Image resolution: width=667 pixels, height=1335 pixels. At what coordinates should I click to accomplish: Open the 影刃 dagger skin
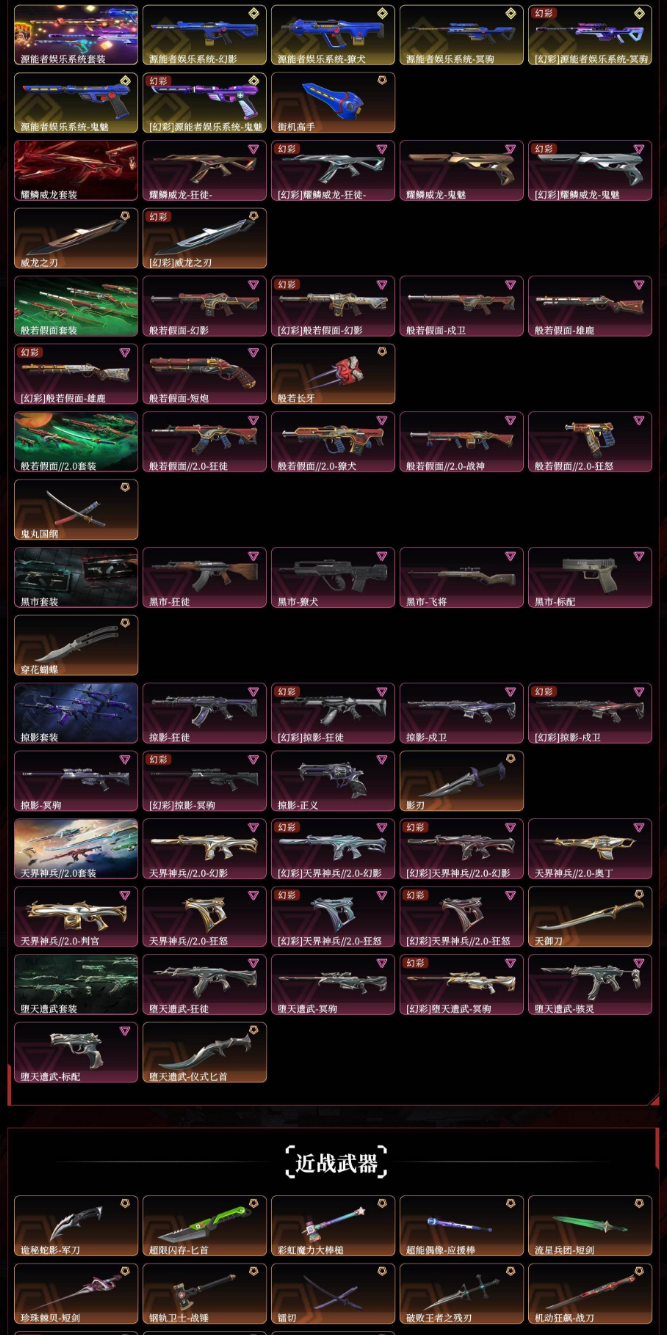click(x=461, y=781)
